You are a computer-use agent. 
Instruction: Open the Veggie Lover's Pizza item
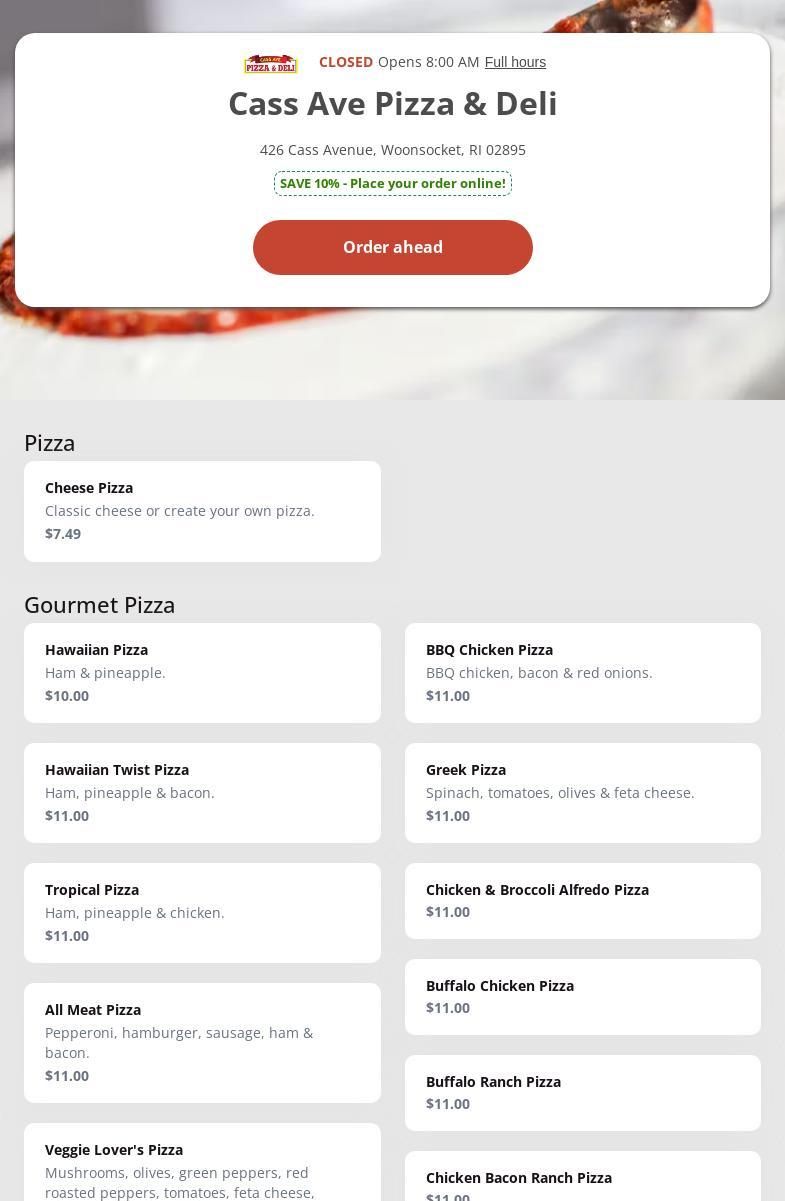pos(202,1165)
